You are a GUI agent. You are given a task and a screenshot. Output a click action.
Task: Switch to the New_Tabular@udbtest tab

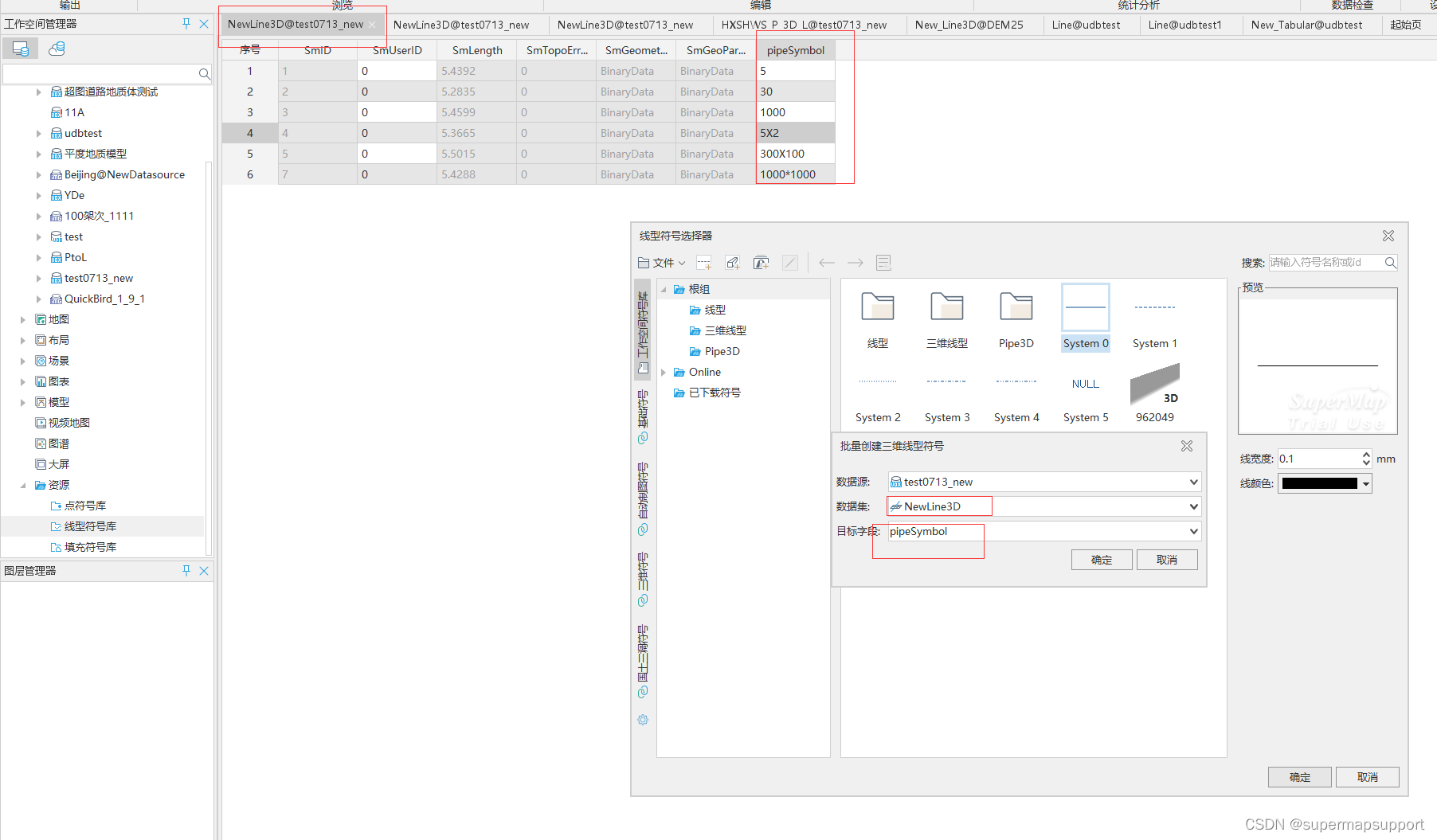pyautogui.click(x=1306, y=25)
